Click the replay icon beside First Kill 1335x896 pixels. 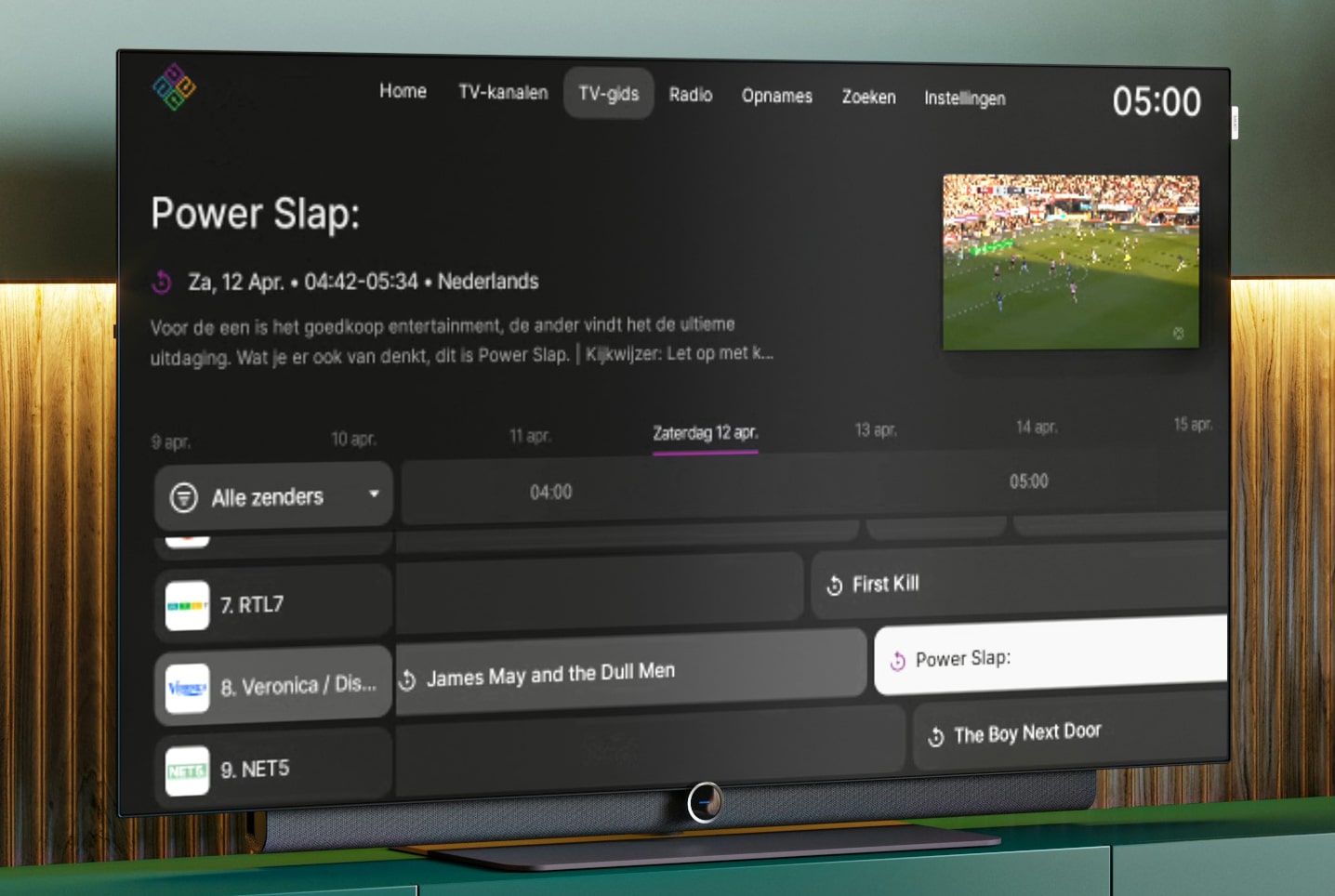pos(834,585)
